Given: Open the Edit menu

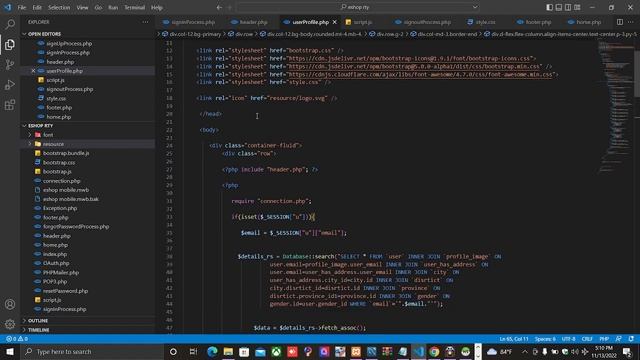Looking at the screenshot, I should click(37, 7).
